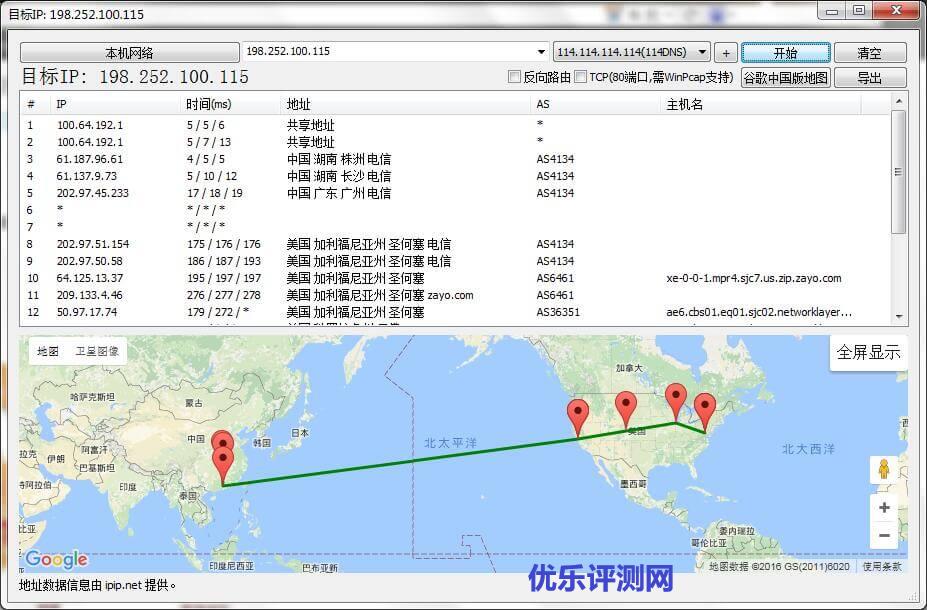Enable the 反向路由 checkbox
This screenshot has width=927, height=610.
coord(515,77)
